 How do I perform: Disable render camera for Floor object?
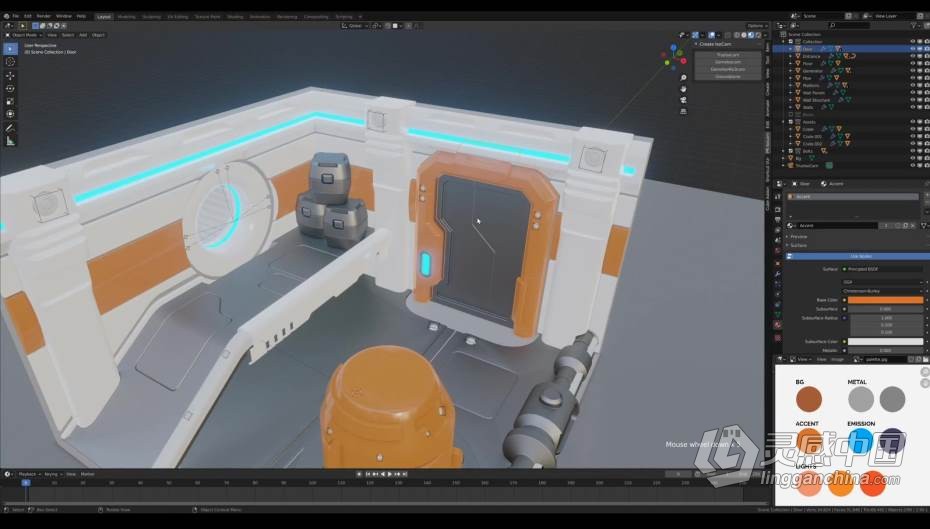(926, 63)
